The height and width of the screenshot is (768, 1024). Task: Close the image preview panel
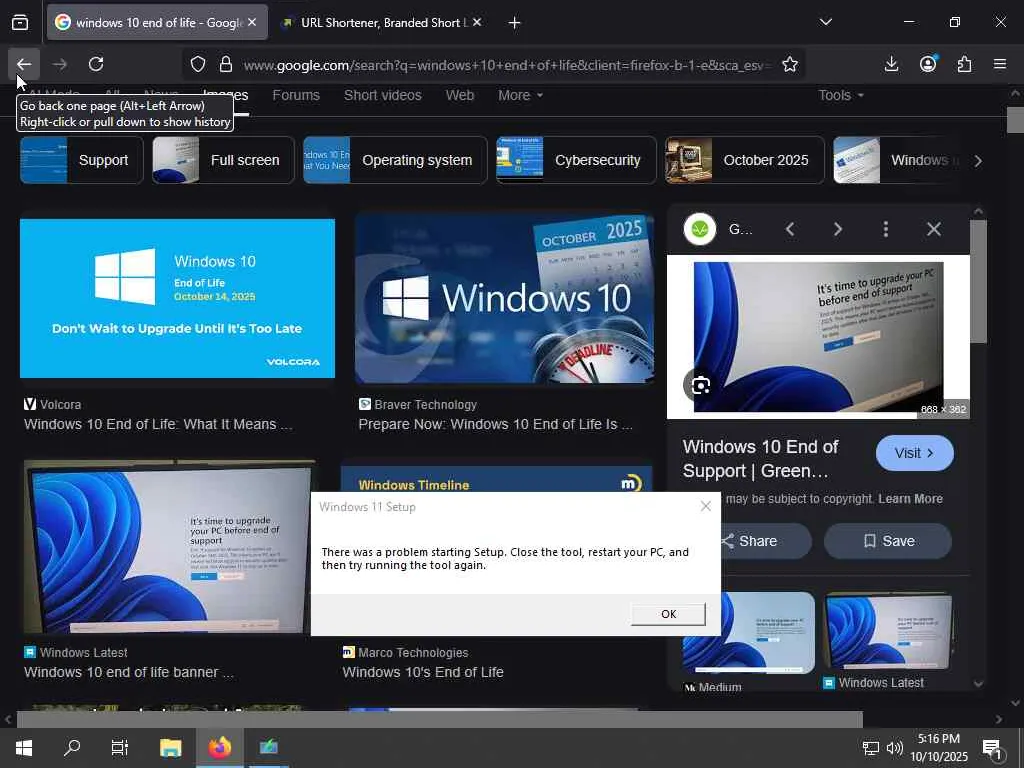click(934, 229)
